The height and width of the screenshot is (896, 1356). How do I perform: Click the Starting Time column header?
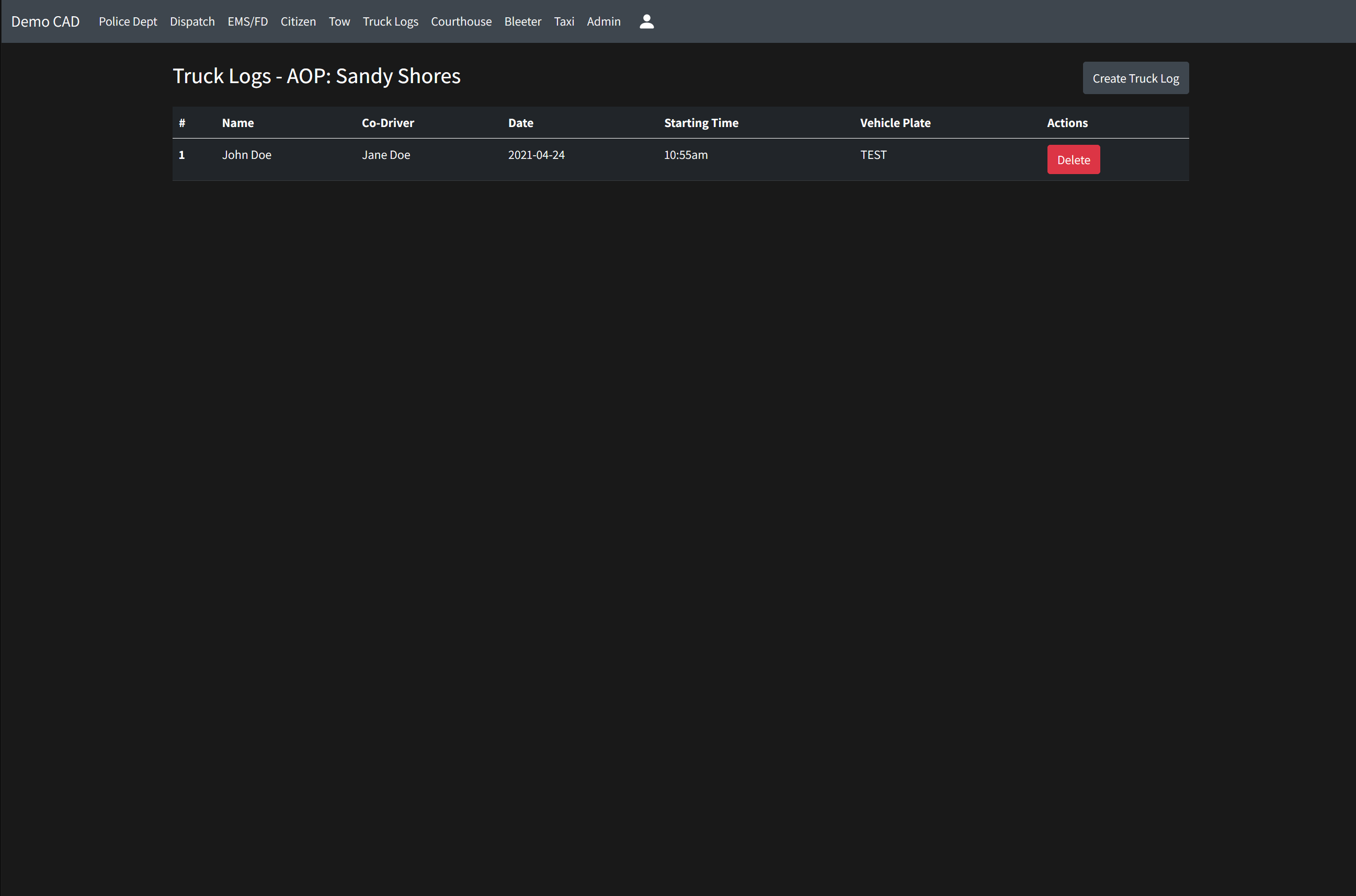click(x=701, y=123)
